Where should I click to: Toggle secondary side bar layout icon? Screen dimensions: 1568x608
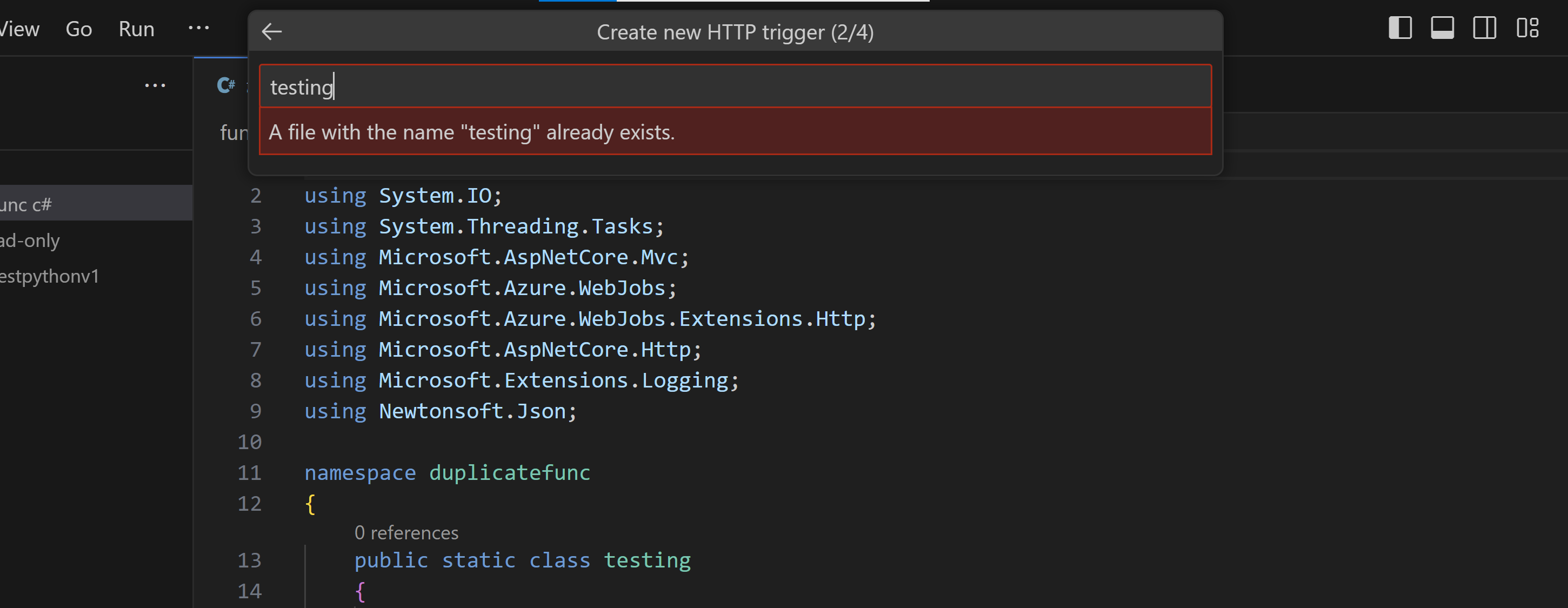coord(1484,28)
